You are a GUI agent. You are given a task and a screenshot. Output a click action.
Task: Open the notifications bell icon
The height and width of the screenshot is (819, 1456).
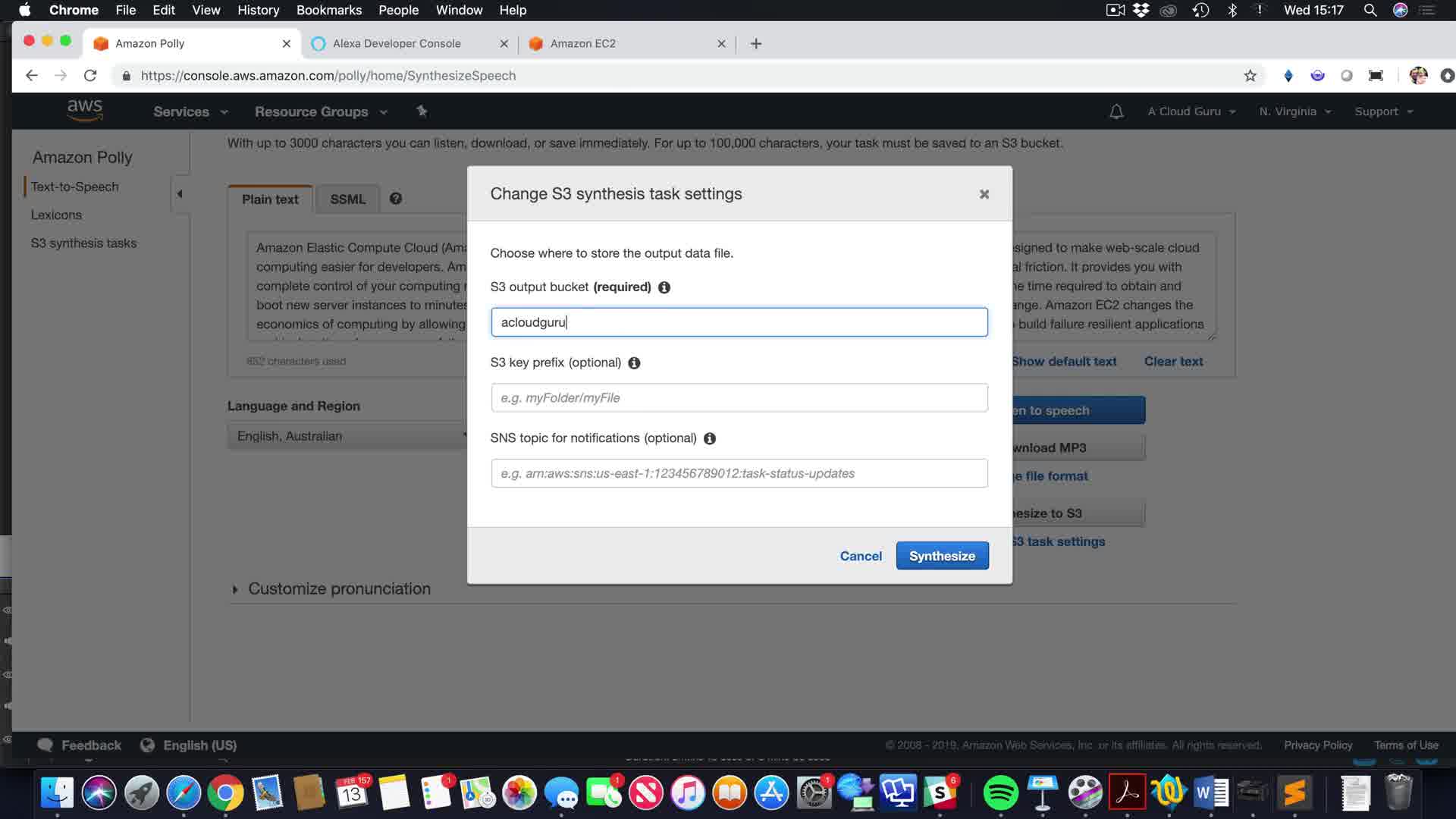(x=1116, y=111)
